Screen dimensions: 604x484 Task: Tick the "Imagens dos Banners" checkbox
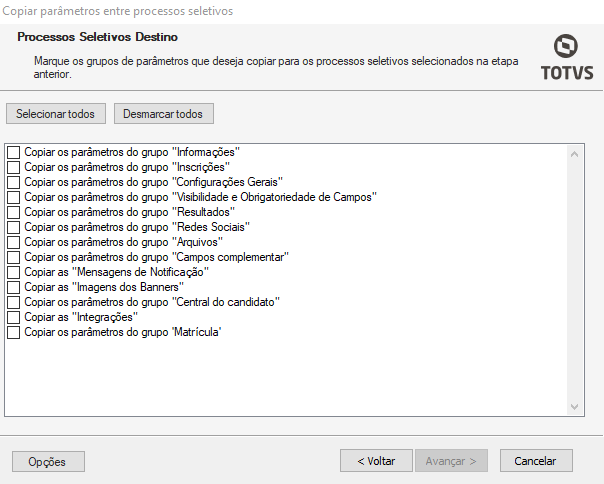coord(14,287)
